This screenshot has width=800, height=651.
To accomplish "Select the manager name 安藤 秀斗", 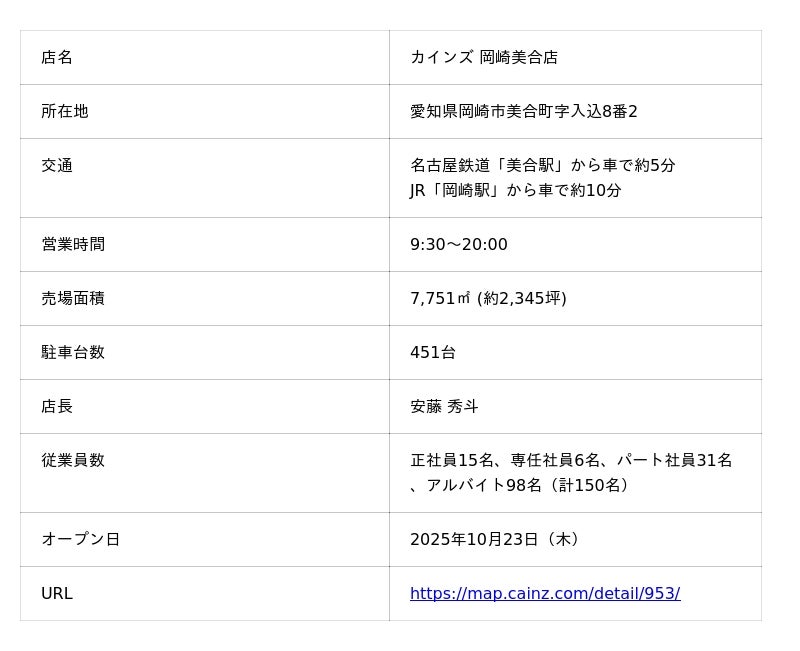I will (x=444, y=406).
